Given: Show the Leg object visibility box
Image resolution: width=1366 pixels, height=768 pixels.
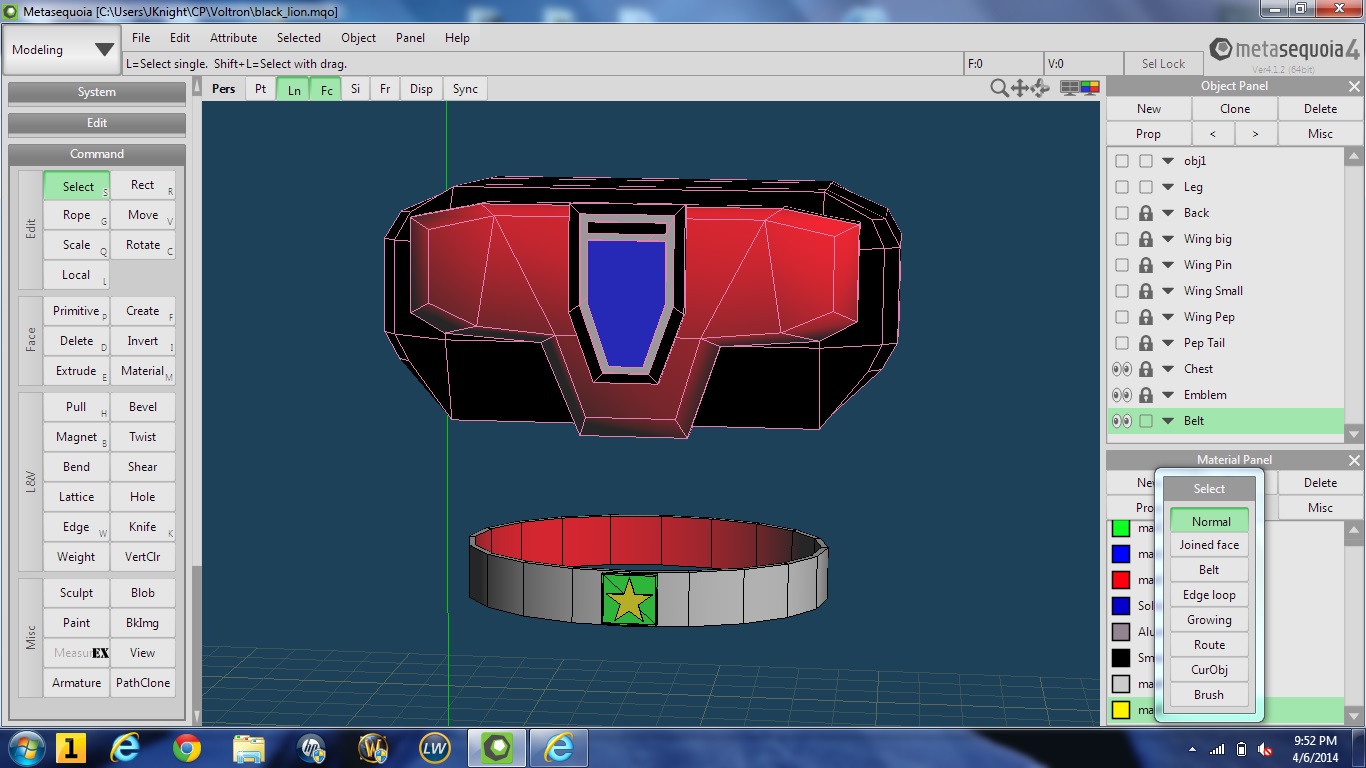Looking at the screenshot, I should tap(1122, 187).
